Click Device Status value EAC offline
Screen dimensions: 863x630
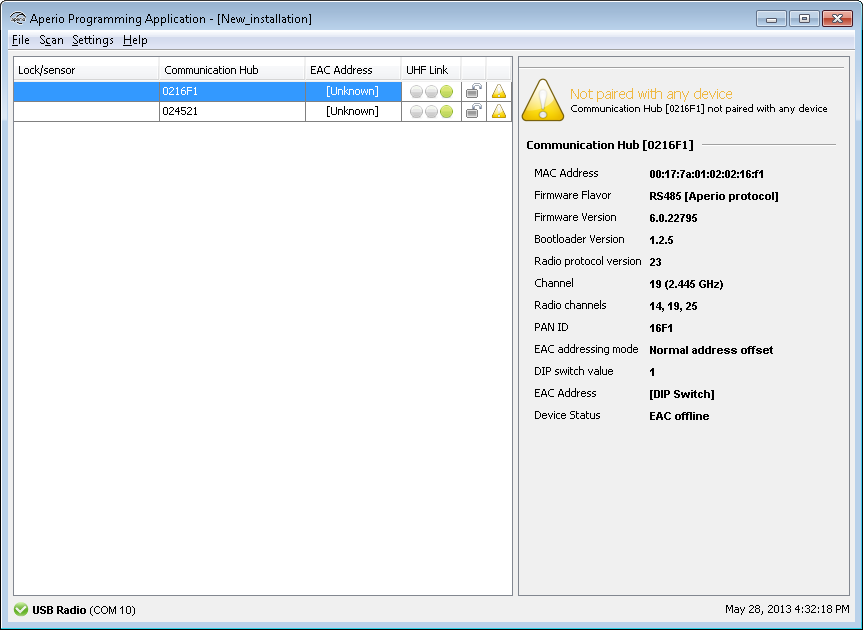[679, 416]
